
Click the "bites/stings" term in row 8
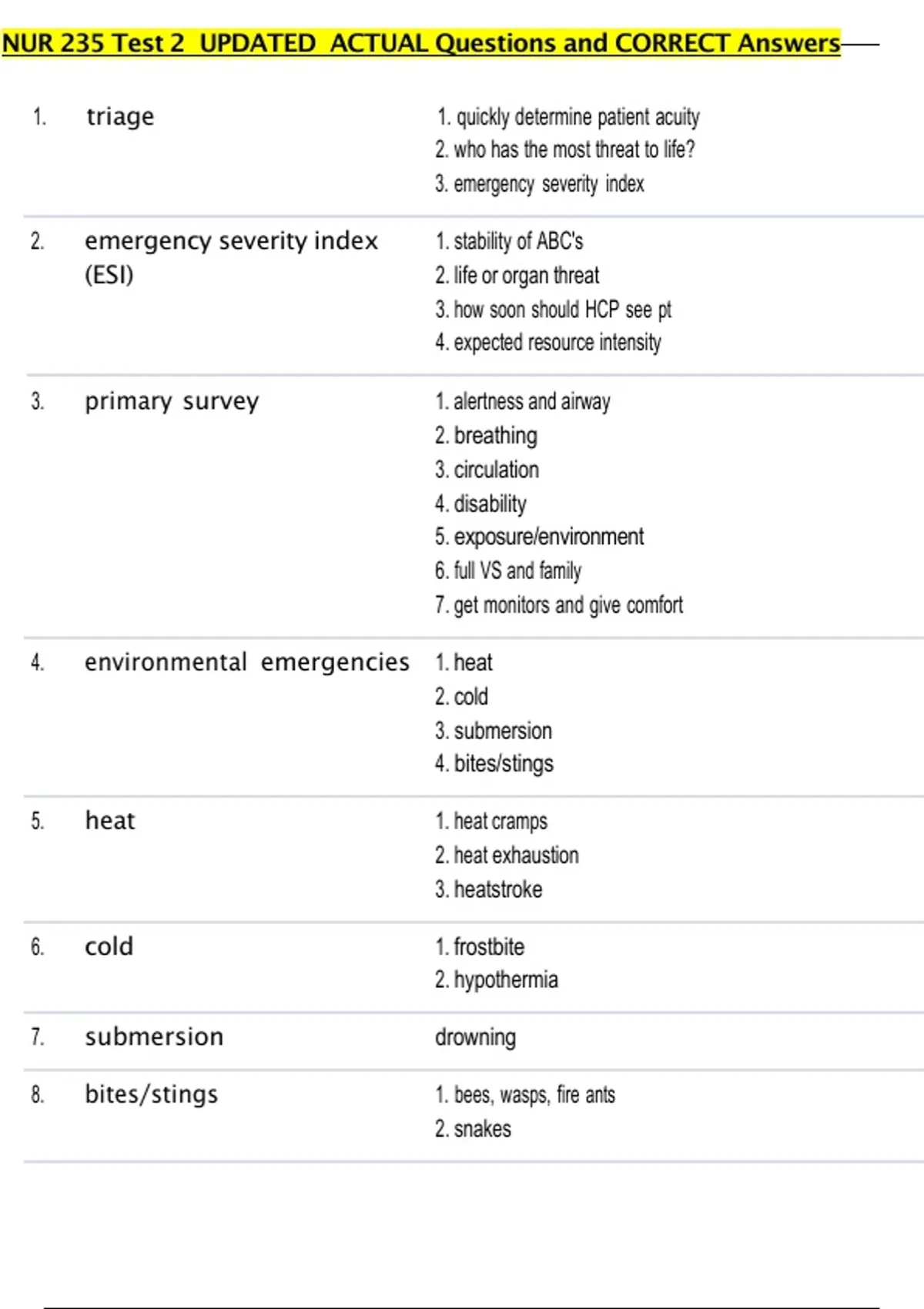[x=151, y=1094]
